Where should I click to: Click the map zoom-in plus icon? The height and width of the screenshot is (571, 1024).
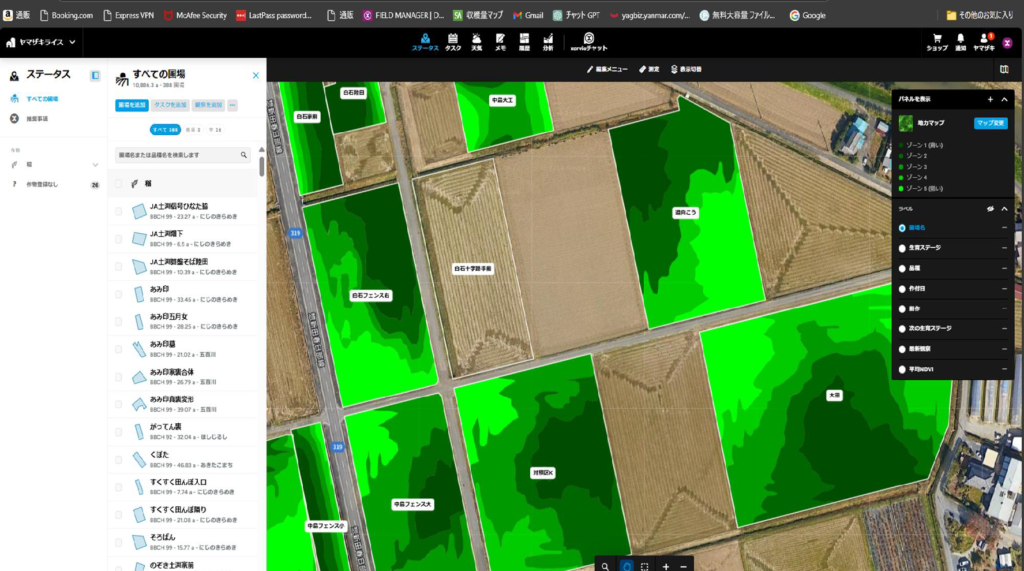pos(666,566)
